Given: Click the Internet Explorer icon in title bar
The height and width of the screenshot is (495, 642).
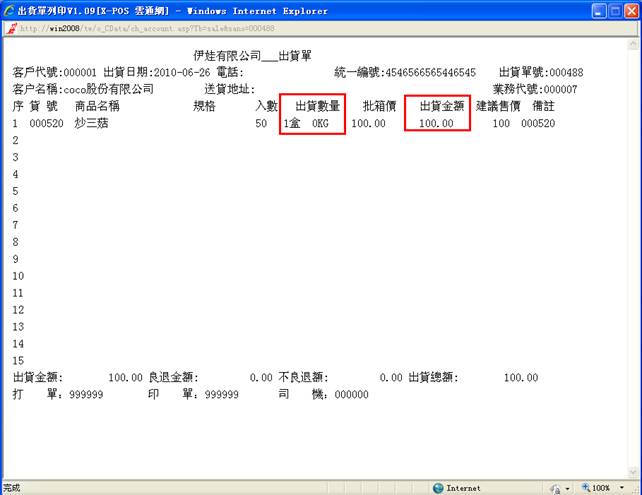Looking at the screenshot, I should coord(10,10).
